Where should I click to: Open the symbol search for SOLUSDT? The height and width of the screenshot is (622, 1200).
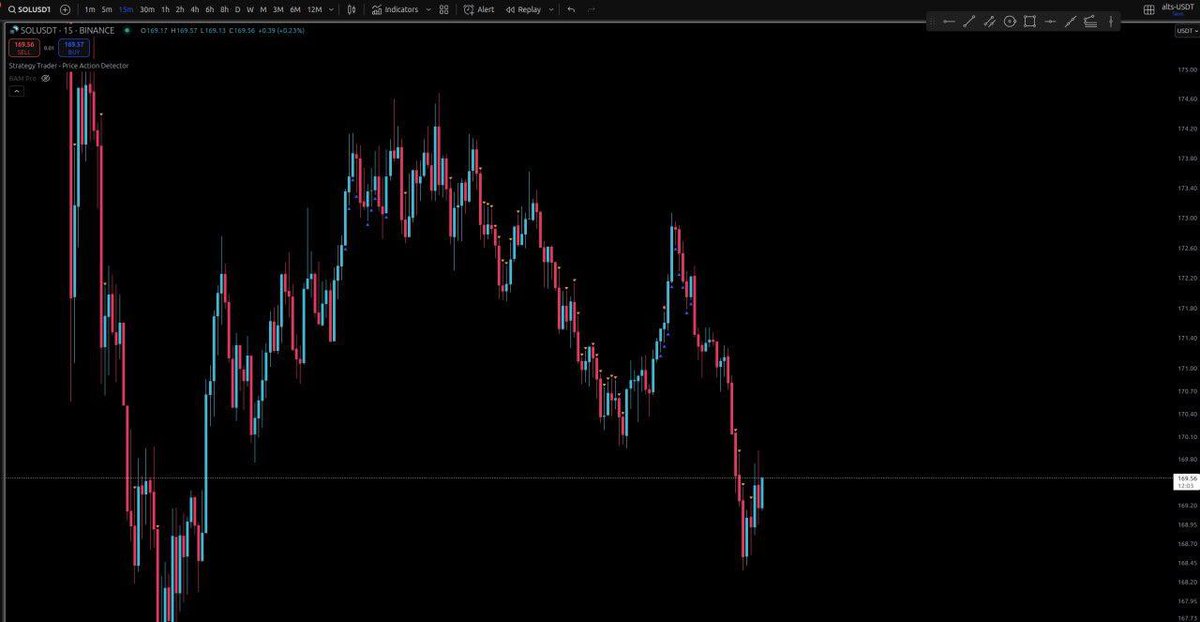[30, 9]
